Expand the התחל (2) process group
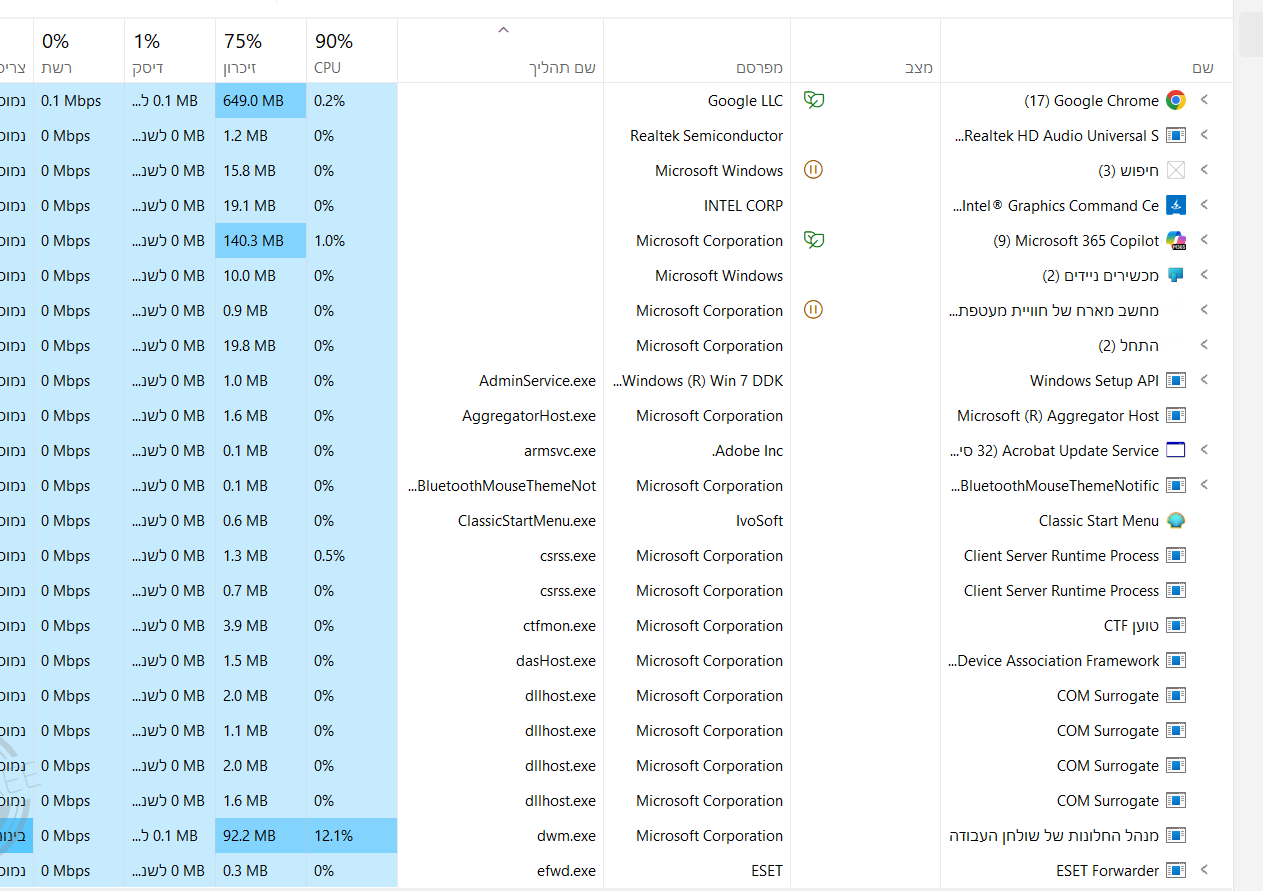Image resolution: width=1263 pixels, height=891 pixels. pos(1204,345)
